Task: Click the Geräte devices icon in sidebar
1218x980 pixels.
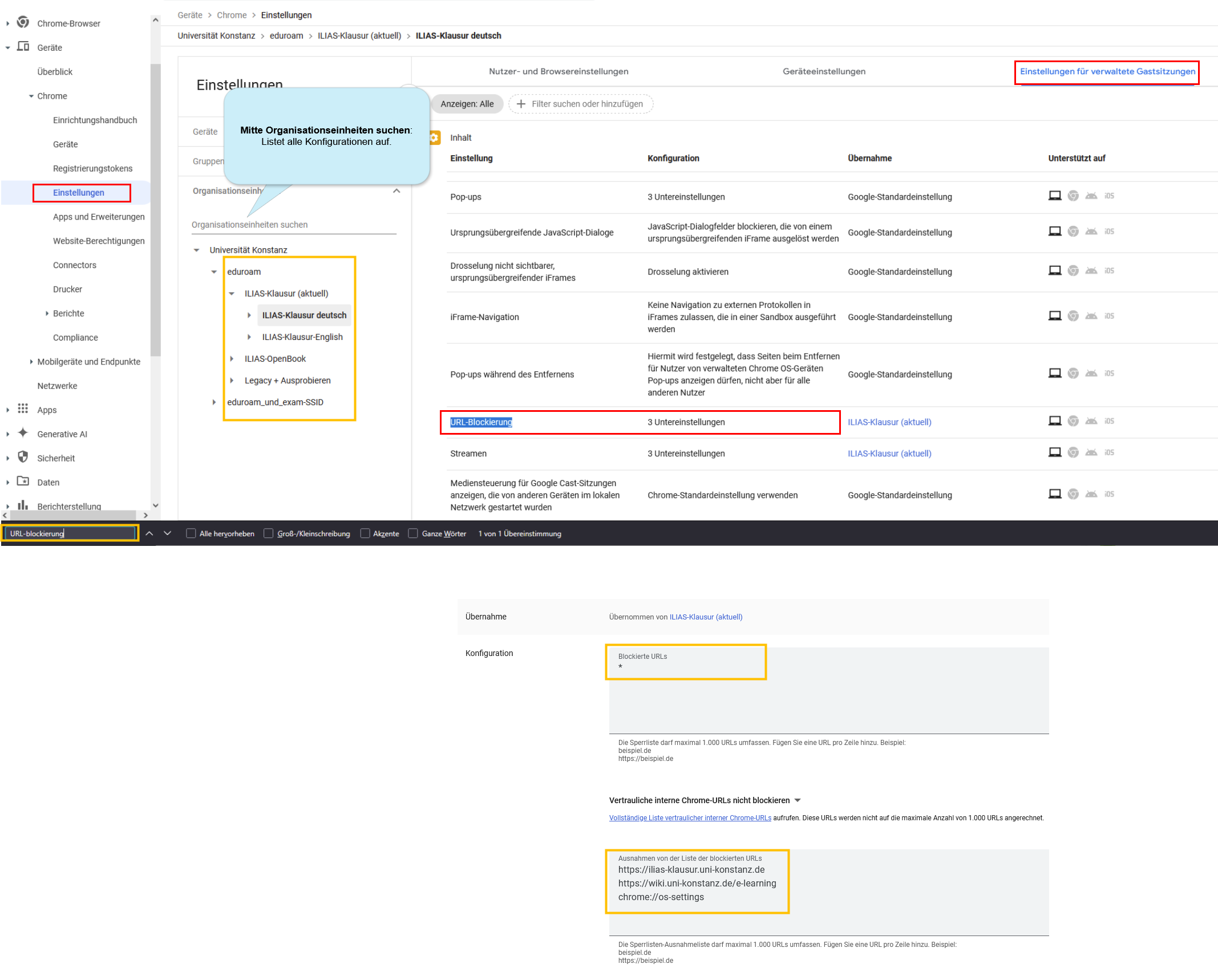Action: point(23,47)
